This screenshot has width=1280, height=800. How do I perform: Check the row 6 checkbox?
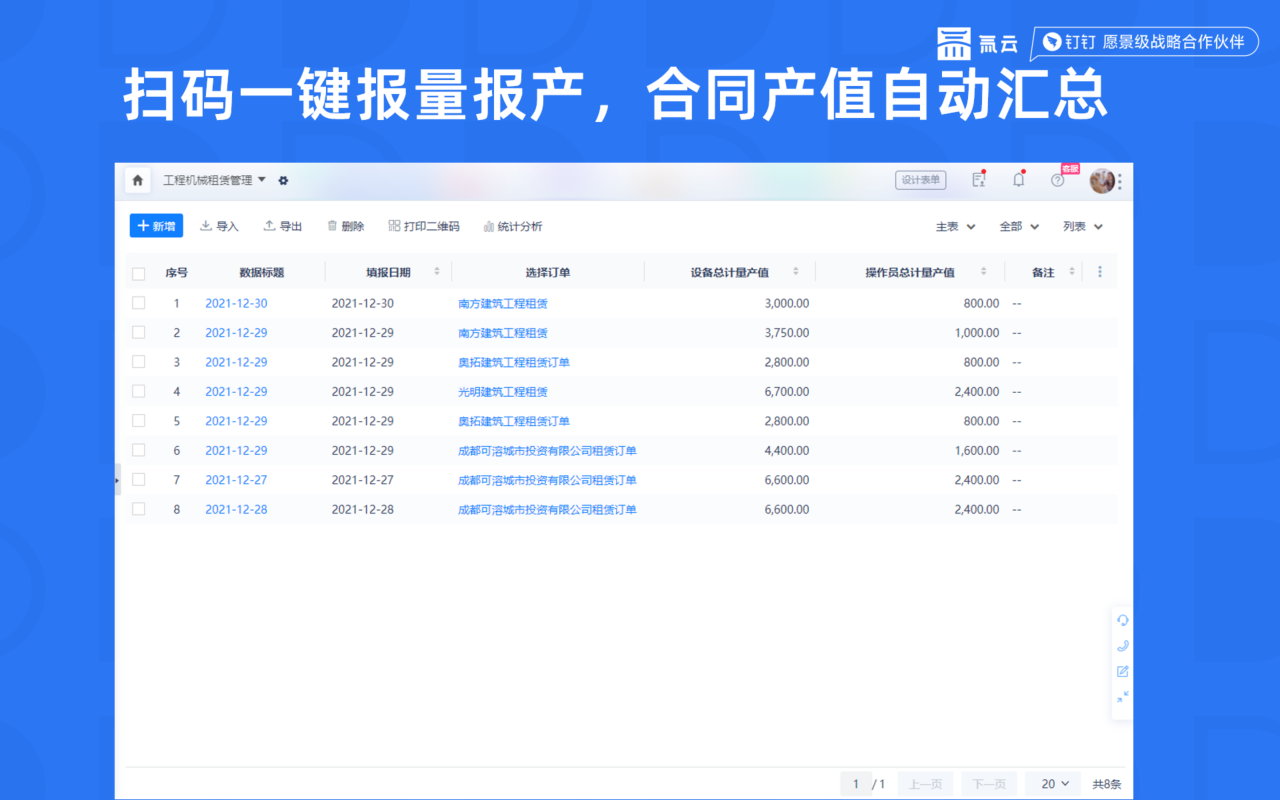139,450
